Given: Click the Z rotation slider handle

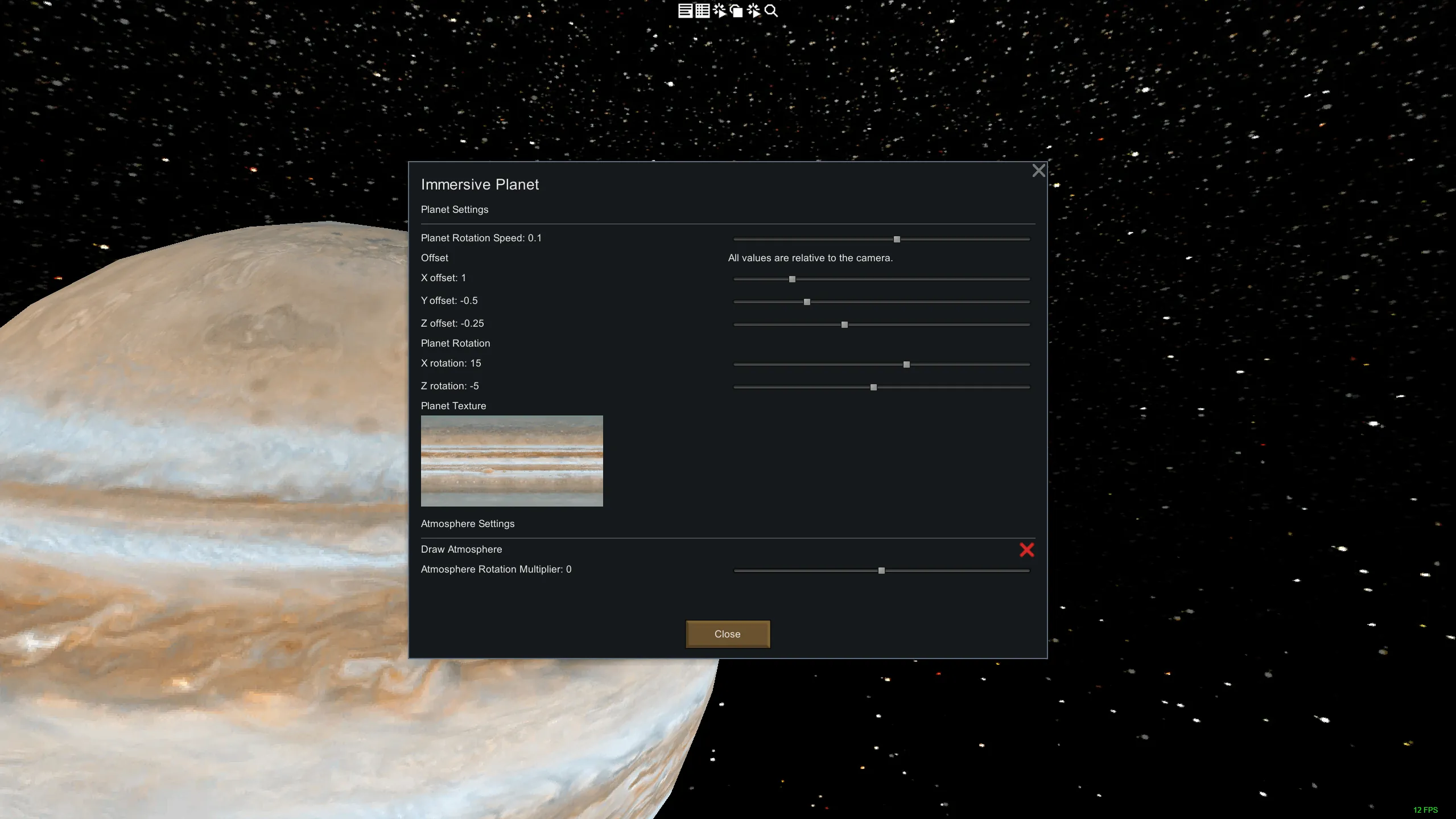Looking at the screenshot, I should coord(873,388).
